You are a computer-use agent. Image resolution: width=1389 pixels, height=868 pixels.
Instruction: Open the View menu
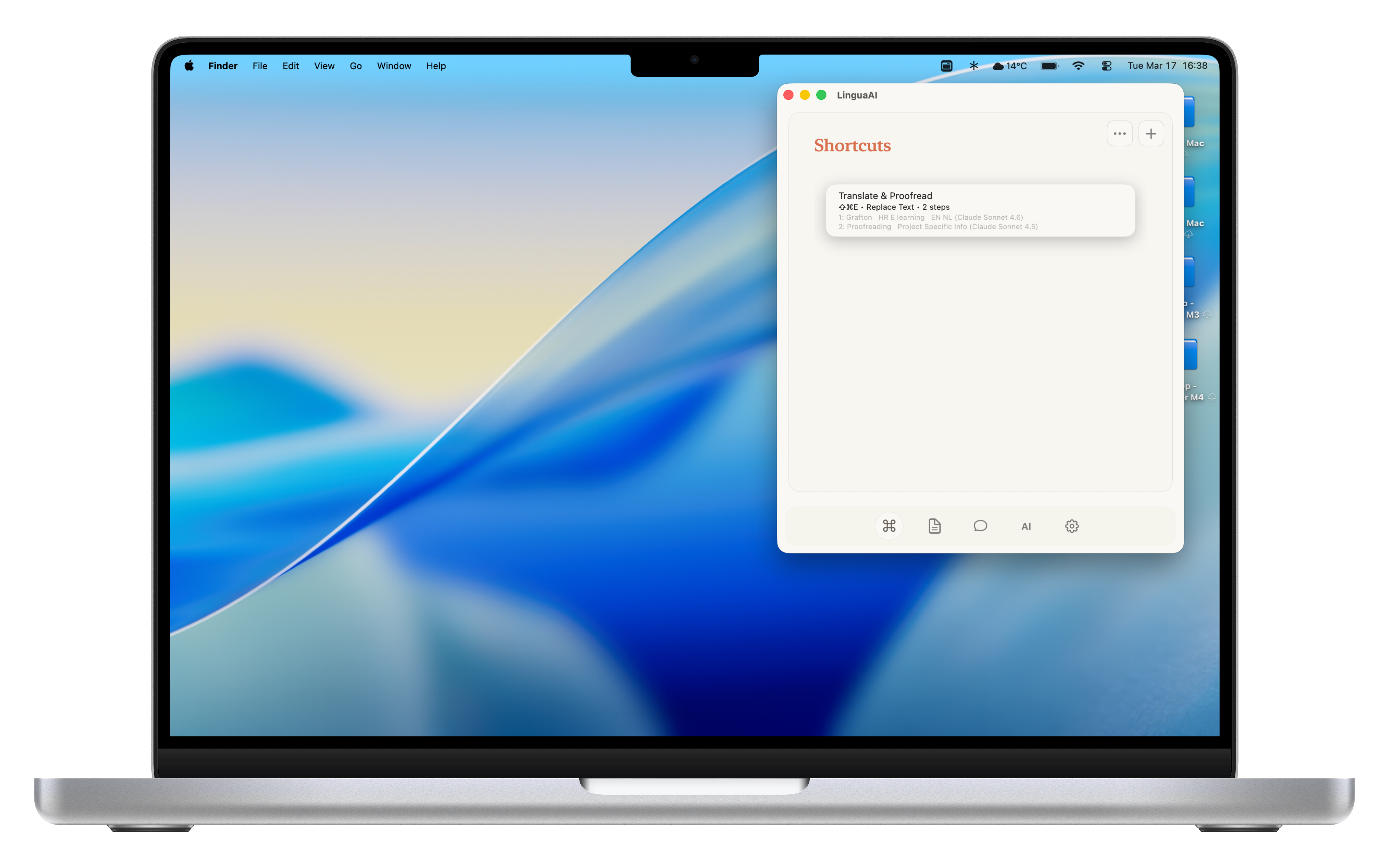tap(324, 66)
